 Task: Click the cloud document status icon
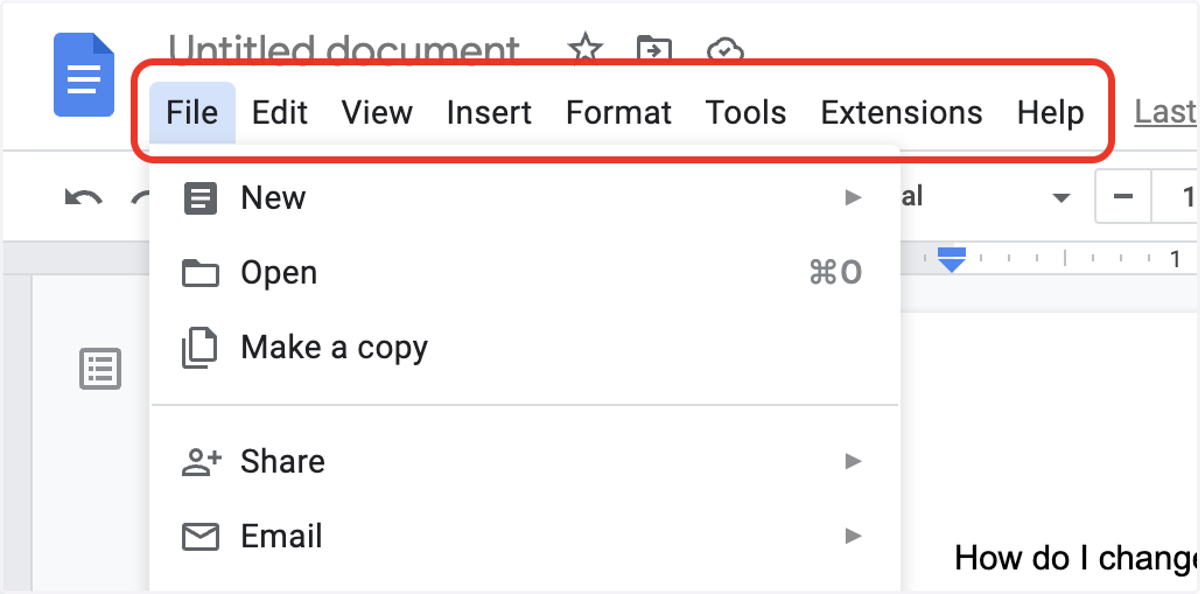[x=723, y=49]
